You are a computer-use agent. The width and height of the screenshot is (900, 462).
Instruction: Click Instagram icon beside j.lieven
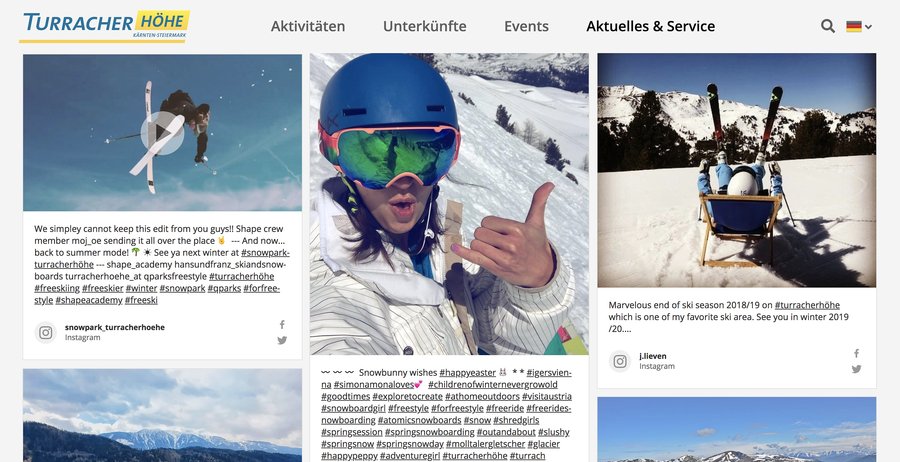tap(620, 361)
